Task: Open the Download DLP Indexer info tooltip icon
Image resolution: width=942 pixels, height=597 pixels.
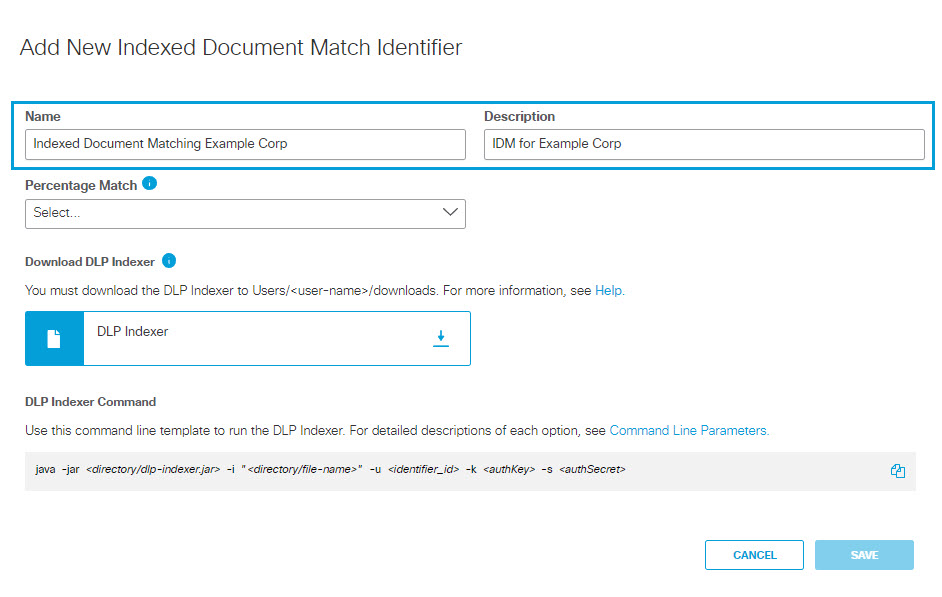Action: [169, 261]
